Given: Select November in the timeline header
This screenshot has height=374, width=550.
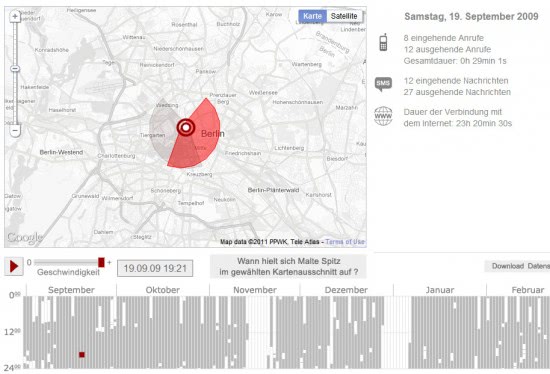Looking at the screenshot, I should [255, 290].
